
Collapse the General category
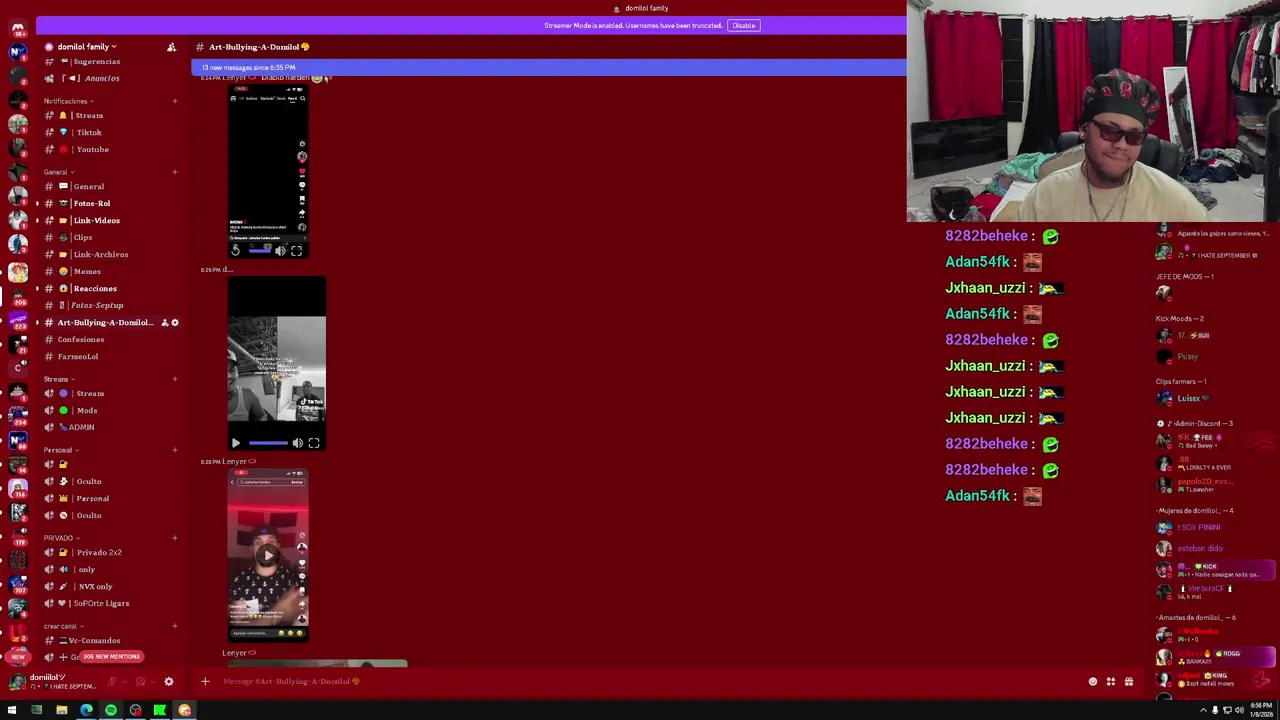pos(57,172)
